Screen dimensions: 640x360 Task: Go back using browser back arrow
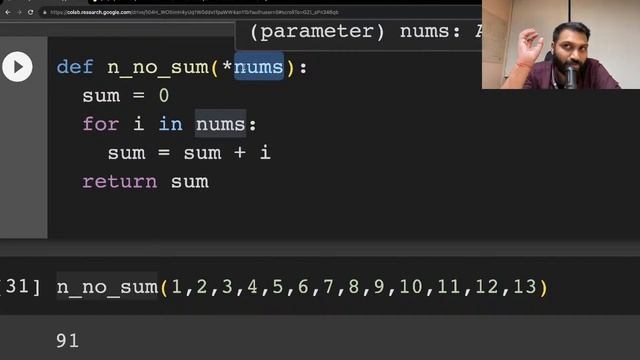pyautogui.click(x=7, y=12)
